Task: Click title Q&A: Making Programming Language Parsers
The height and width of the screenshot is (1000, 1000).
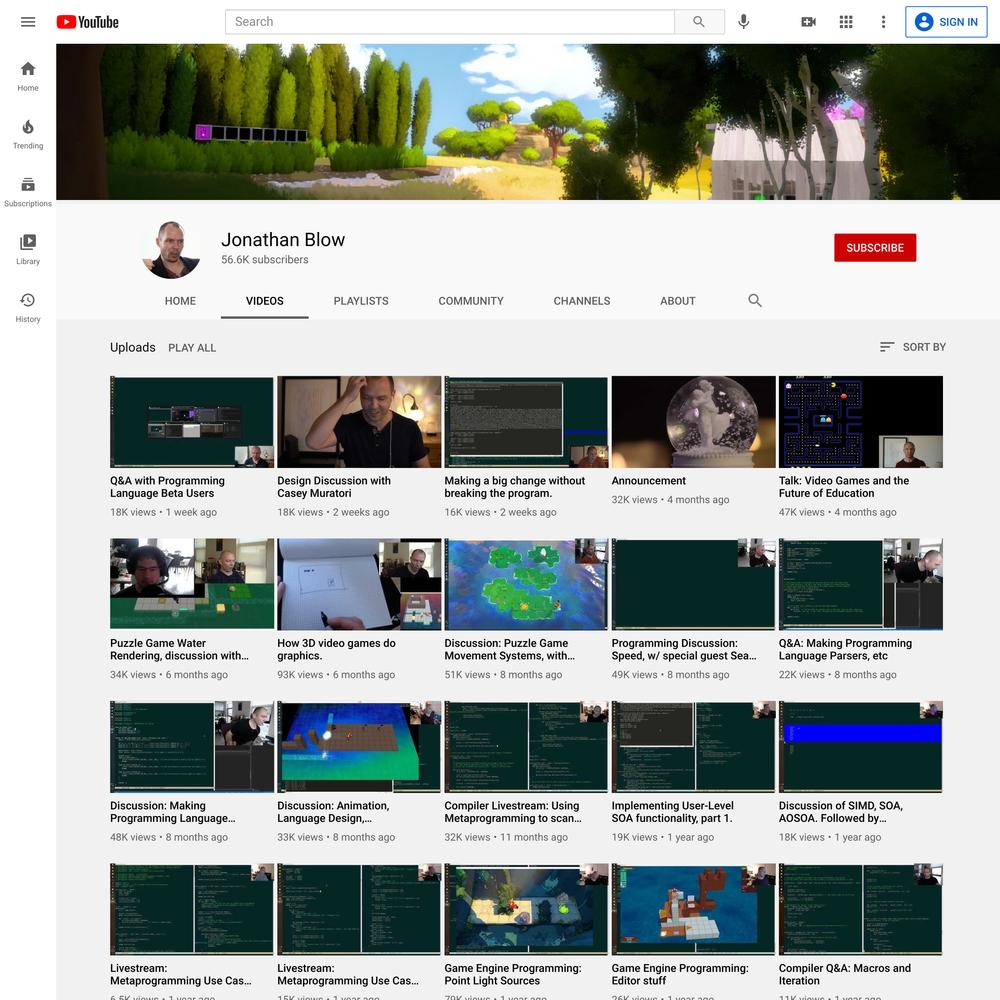Action: pyautogui.click(x=845, y=649)
